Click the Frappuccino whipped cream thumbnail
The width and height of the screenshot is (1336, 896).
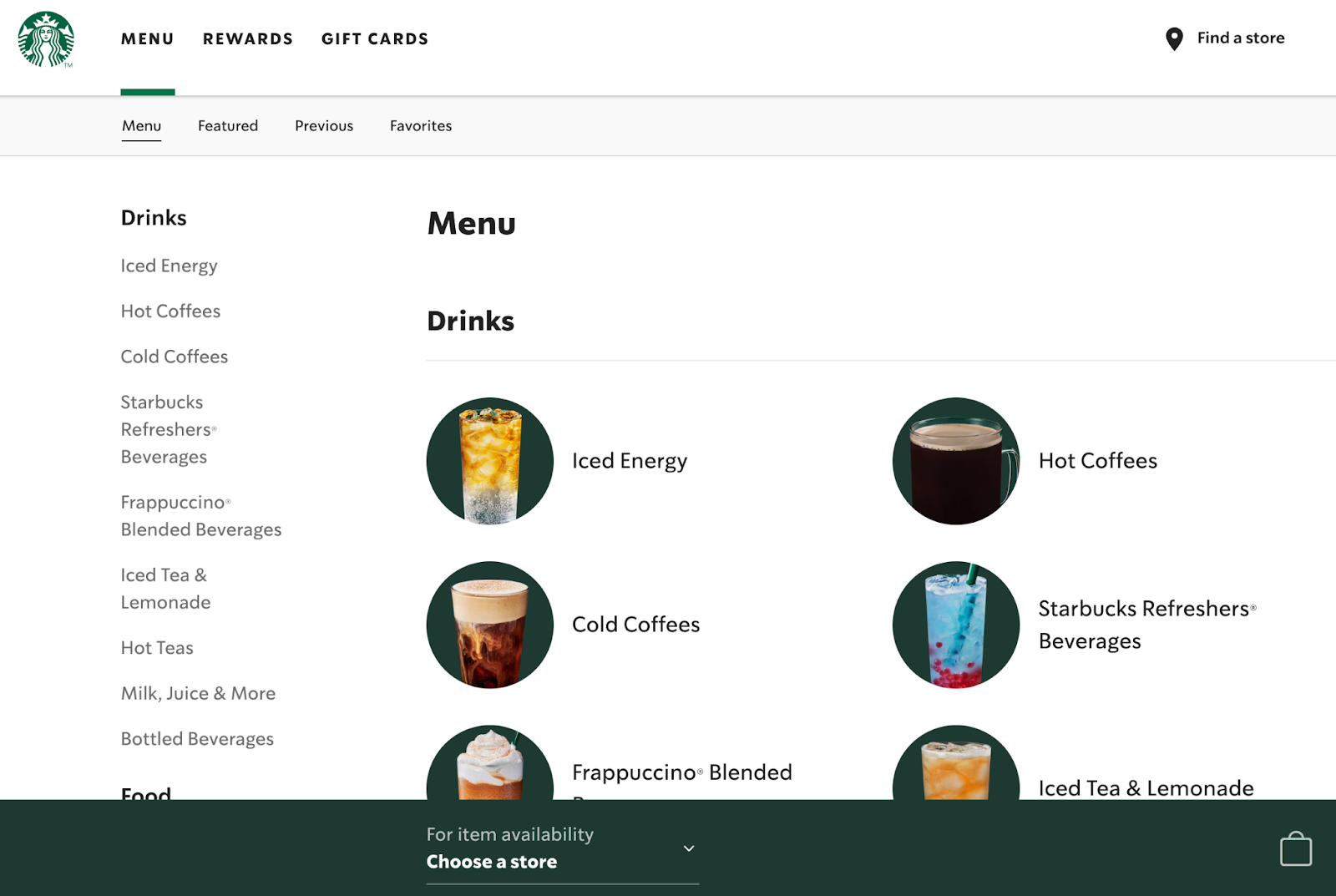pyautogui.click(x=490, y=762)
